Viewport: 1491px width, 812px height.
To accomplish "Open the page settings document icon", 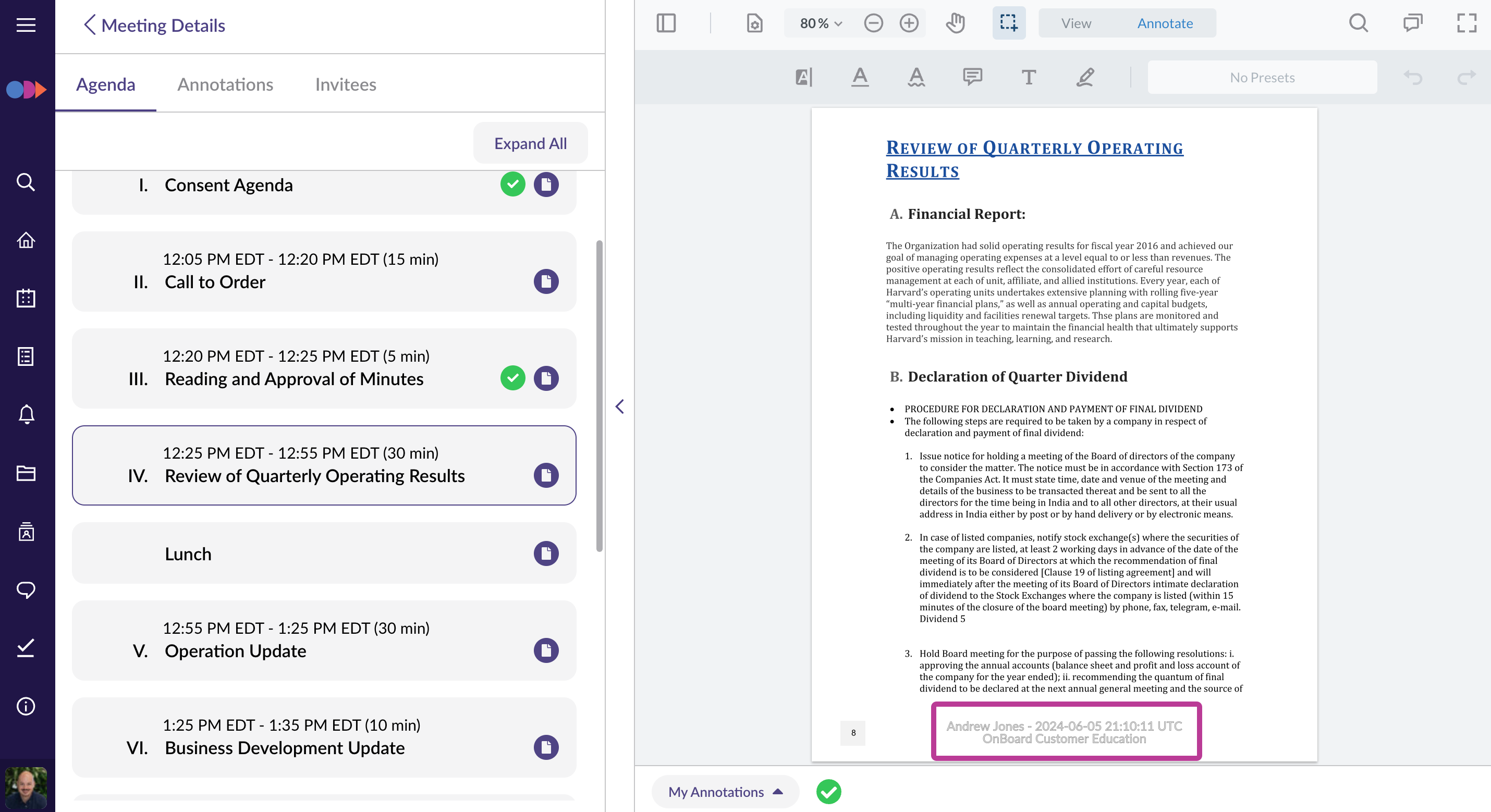I will pos(754,23).
